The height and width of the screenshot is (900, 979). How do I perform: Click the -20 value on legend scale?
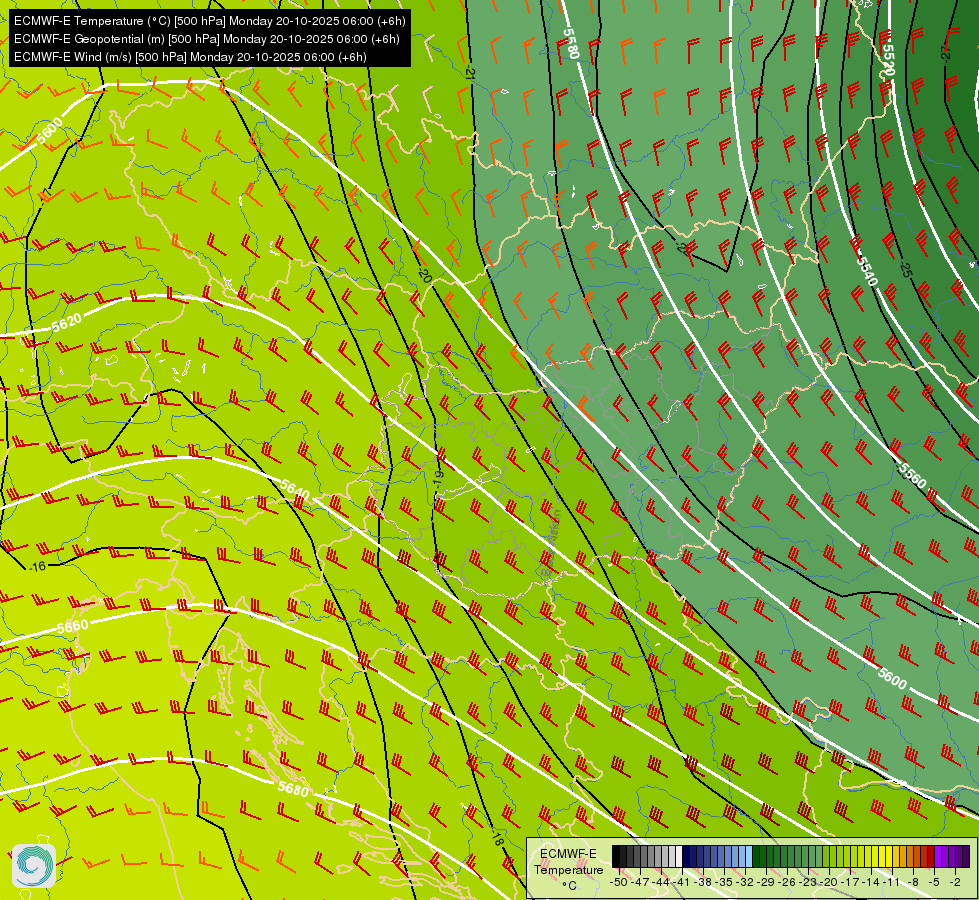(x=829, y=882)
